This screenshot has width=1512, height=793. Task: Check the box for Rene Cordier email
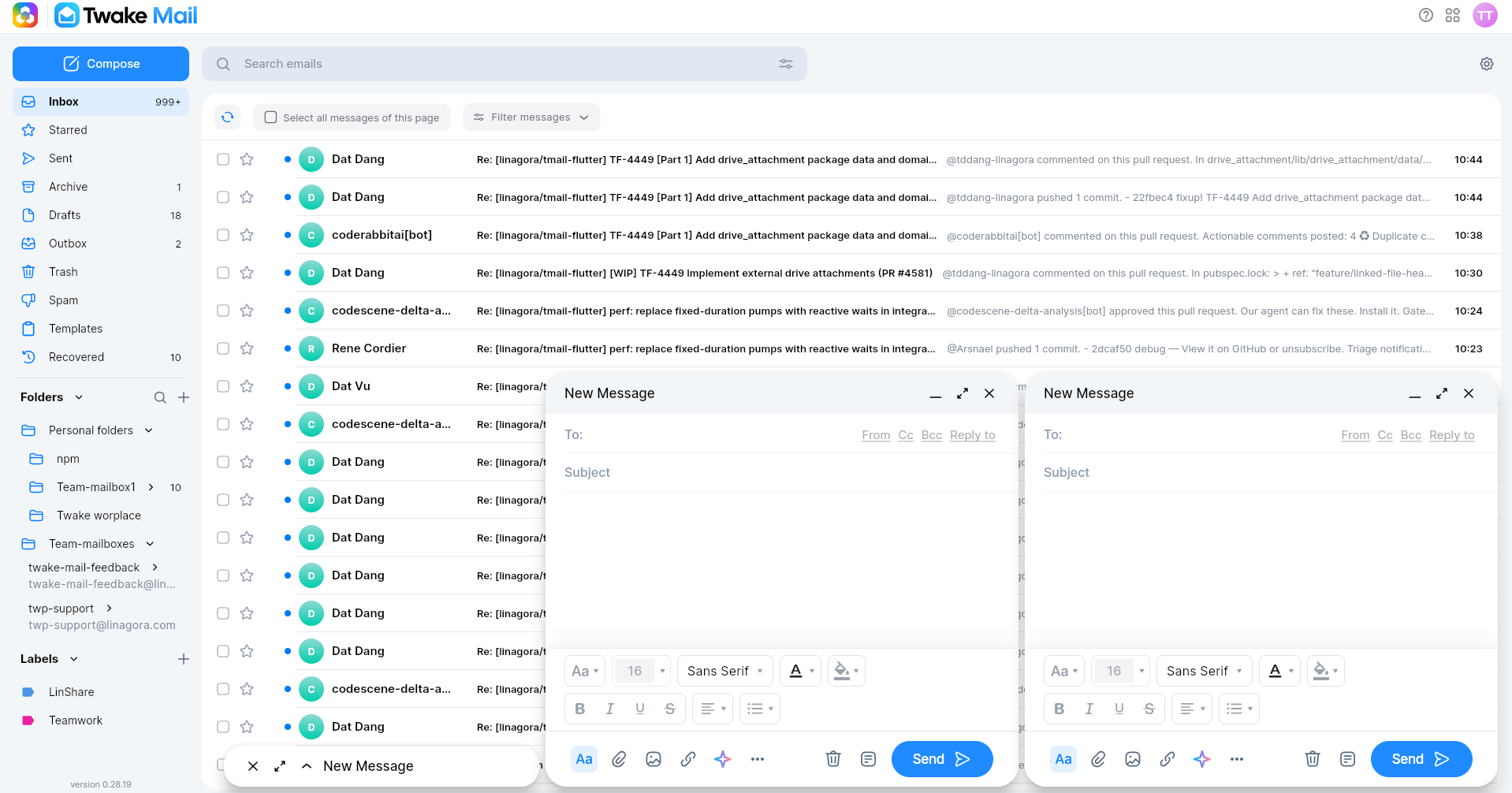[223, 348]
